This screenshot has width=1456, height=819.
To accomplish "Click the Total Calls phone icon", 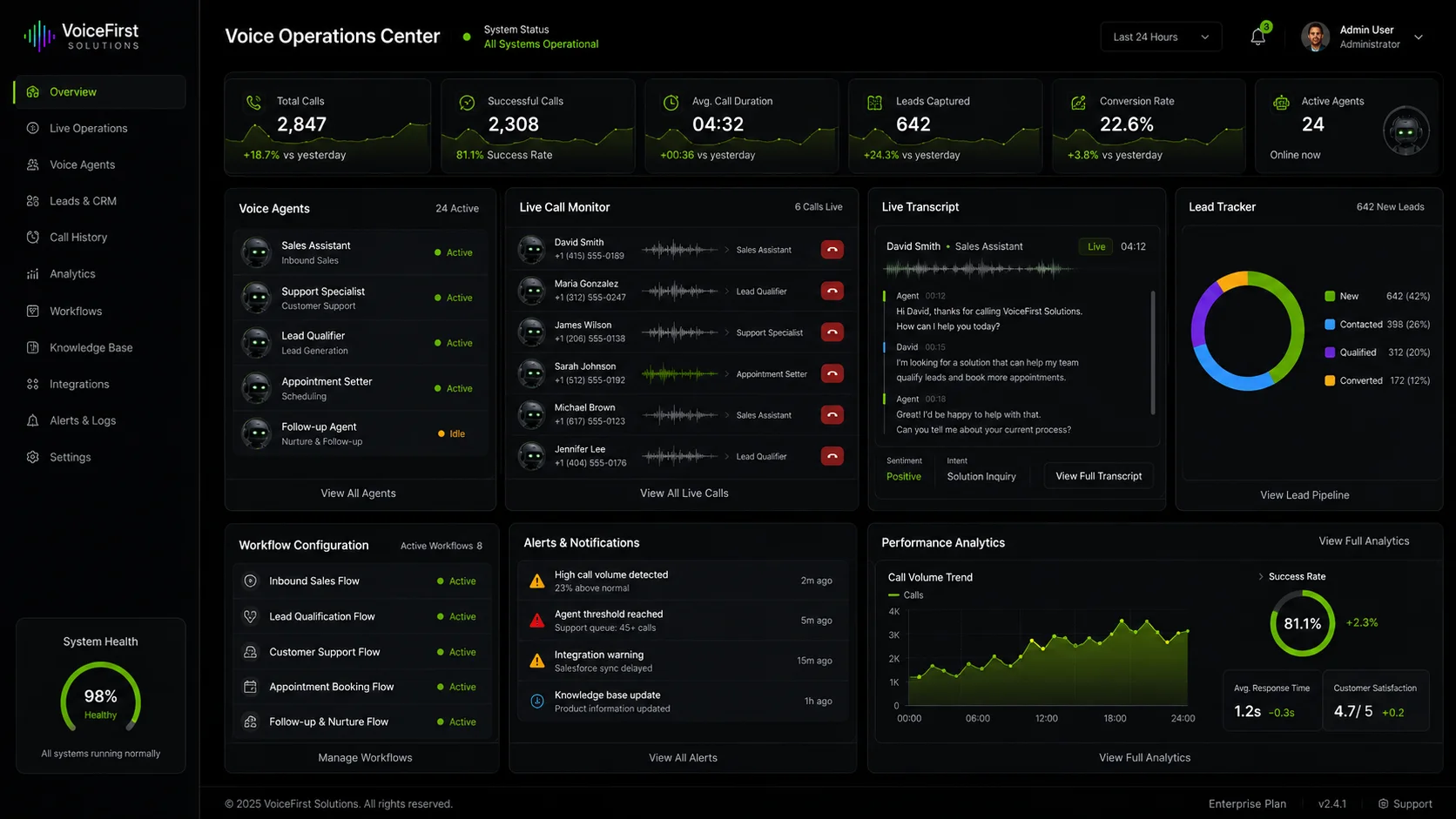I will 253,102.
